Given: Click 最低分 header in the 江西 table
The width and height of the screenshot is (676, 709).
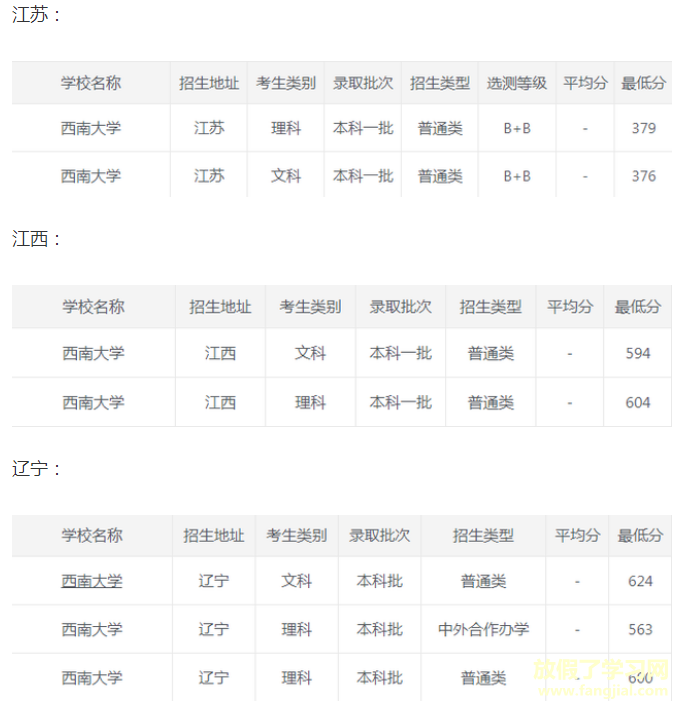Looking at the screenshot, I should 638,307.
